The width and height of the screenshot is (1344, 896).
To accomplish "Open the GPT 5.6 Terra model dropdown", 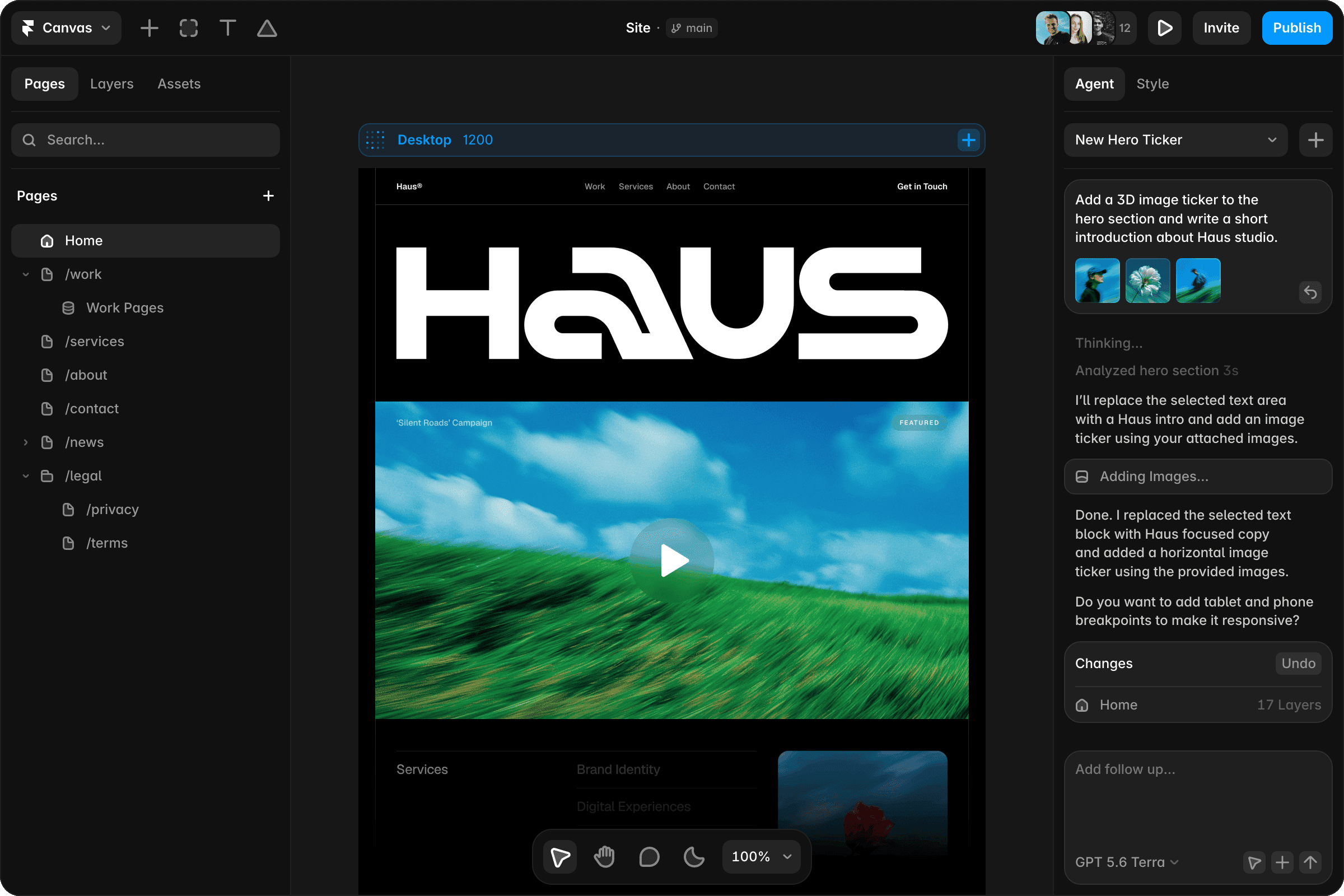I will coord(1126,862).
